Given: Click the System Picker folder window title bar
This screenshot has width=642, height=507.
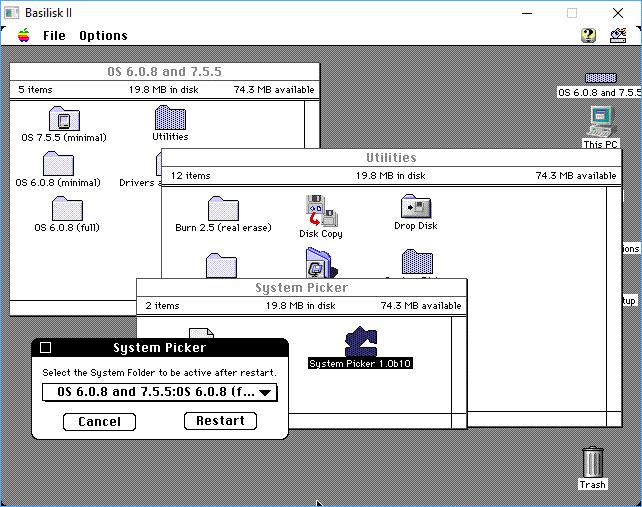Looking at the screenshot, I should [x=301, y=287].
